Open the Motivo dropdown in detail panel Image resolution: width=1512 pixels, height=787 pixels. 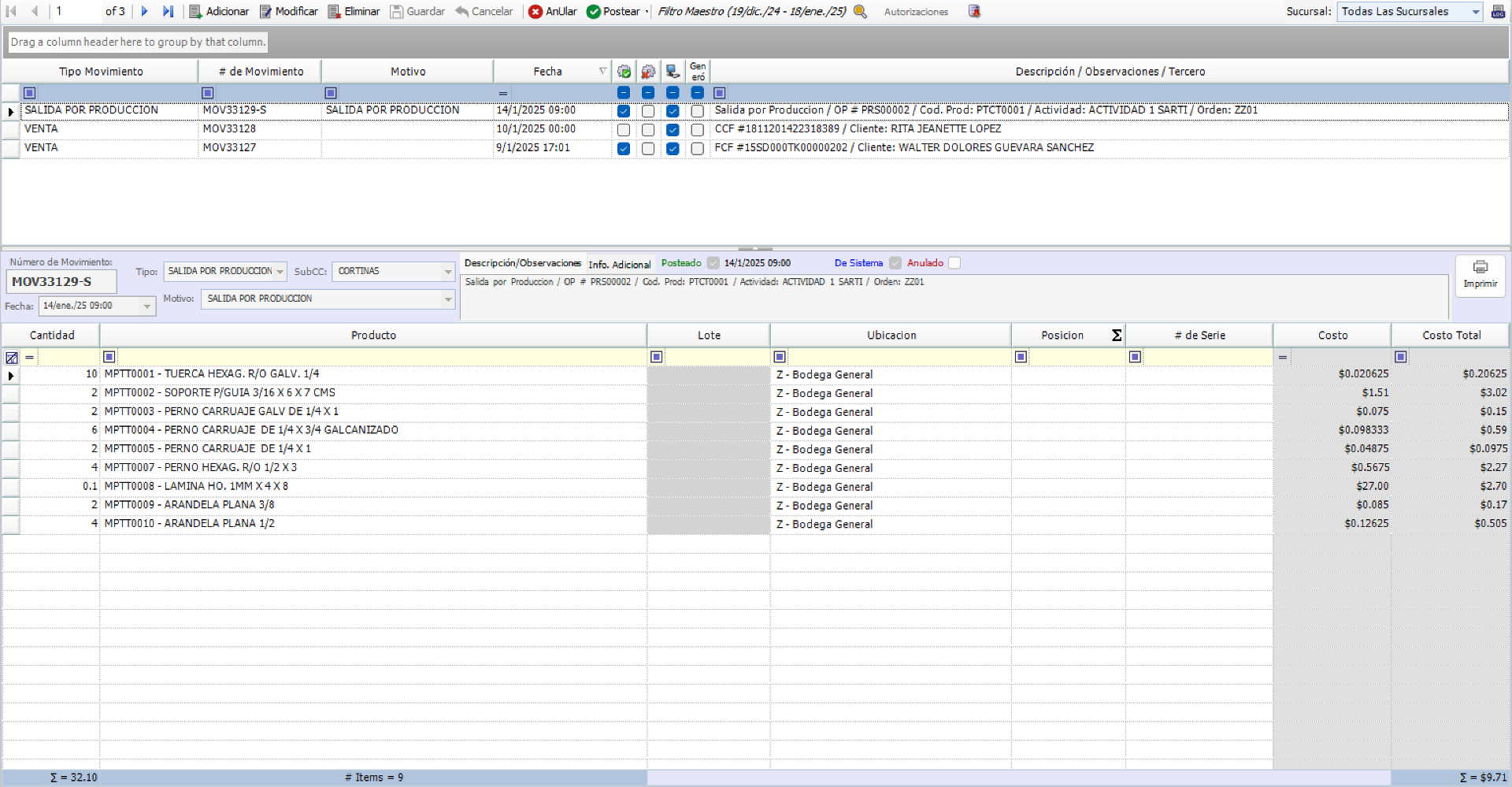tap(448, 299)
